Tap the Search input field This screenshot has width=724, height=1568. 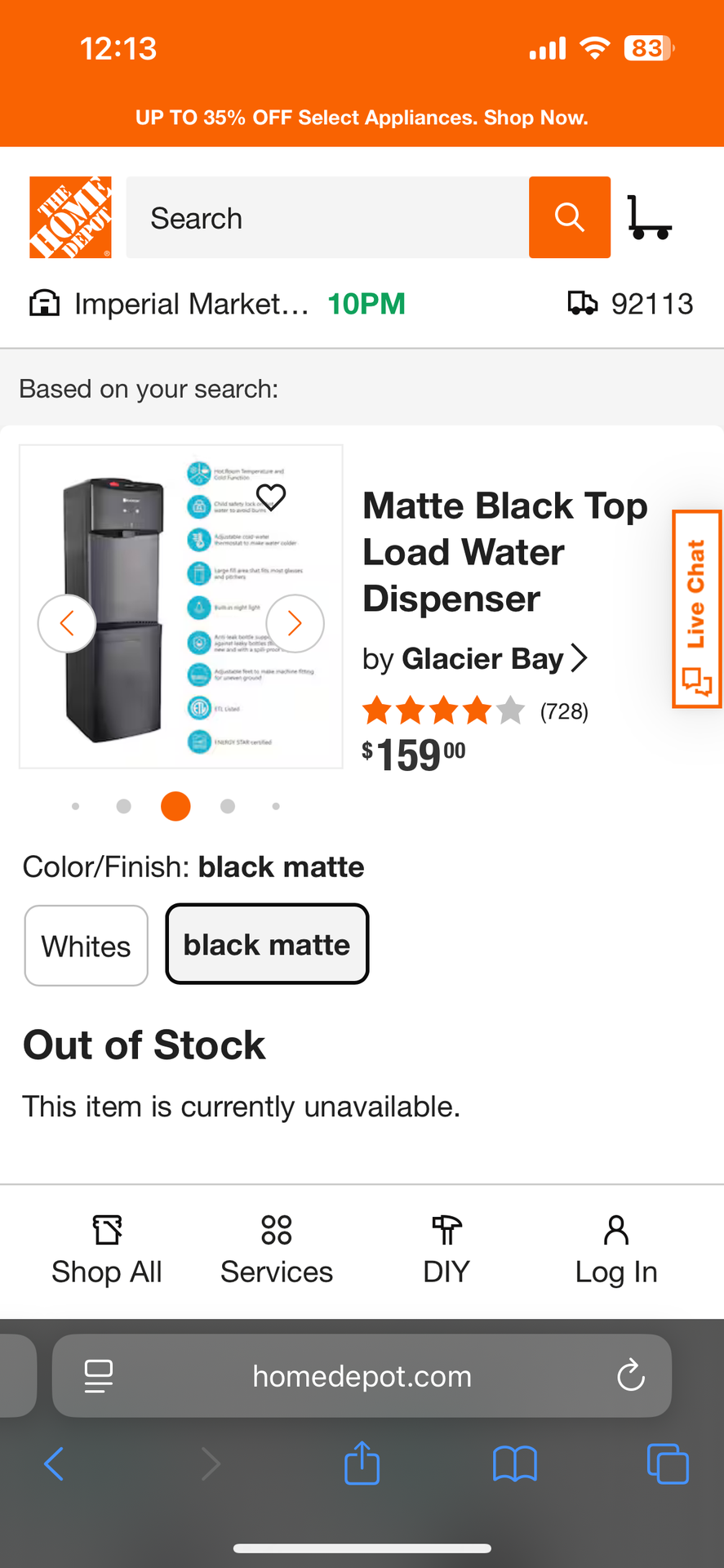tap(326, 218)
